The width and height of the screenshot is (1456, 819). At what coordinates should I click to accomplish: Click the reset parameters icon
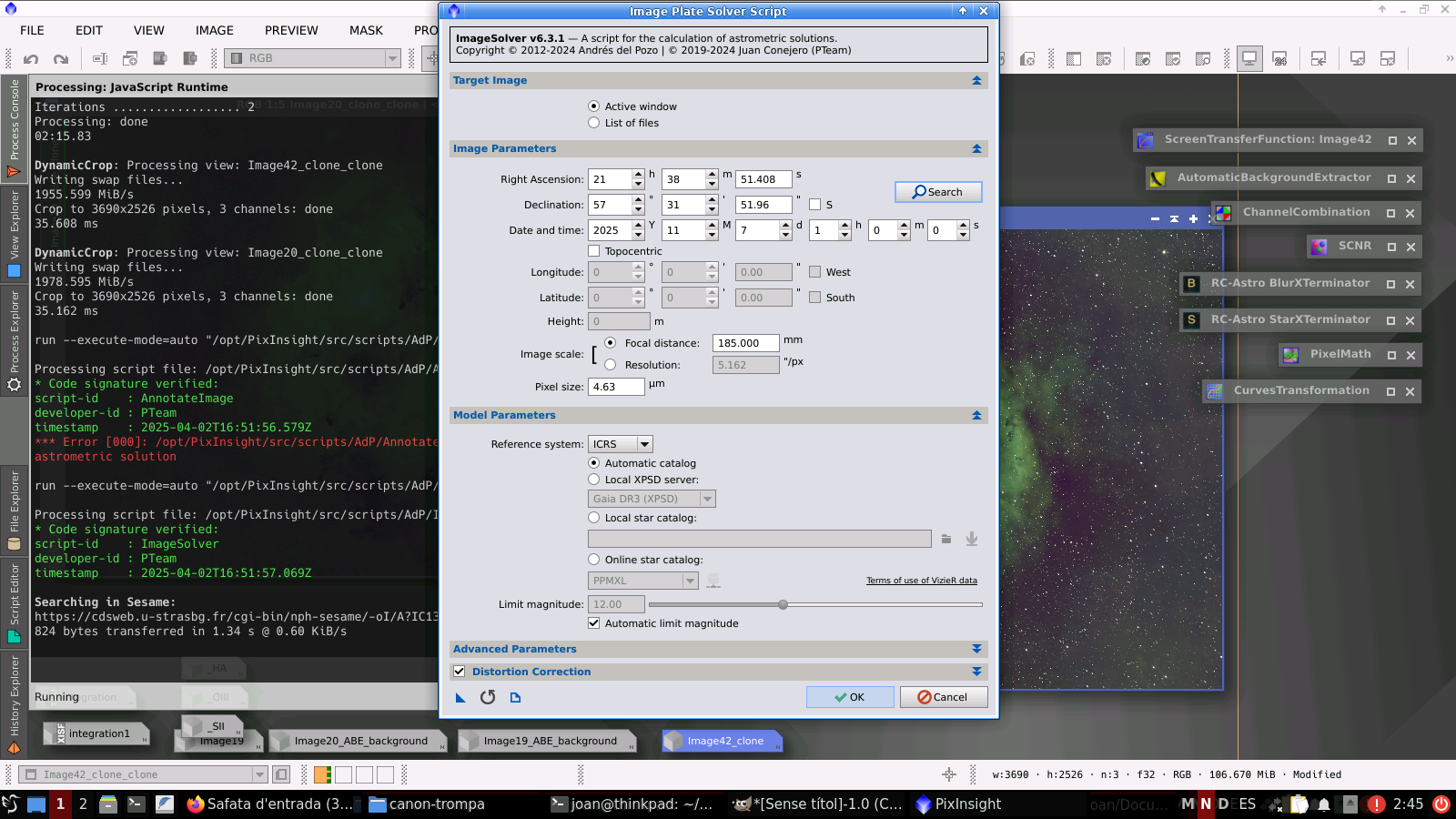pyautogui.click(x=488, y=697)
